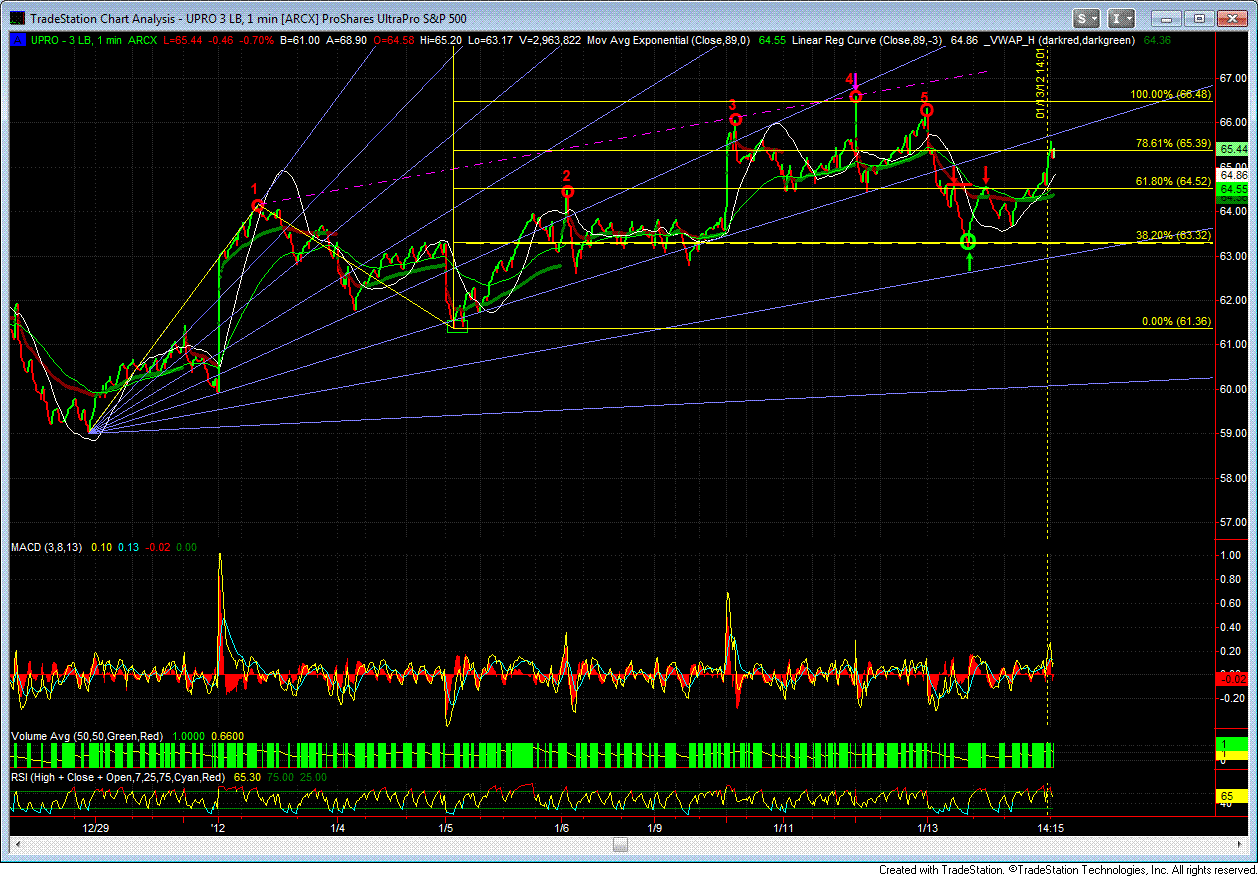
Task: Click the red -0.02 MACD axis tag
Action: (1232, 679)
